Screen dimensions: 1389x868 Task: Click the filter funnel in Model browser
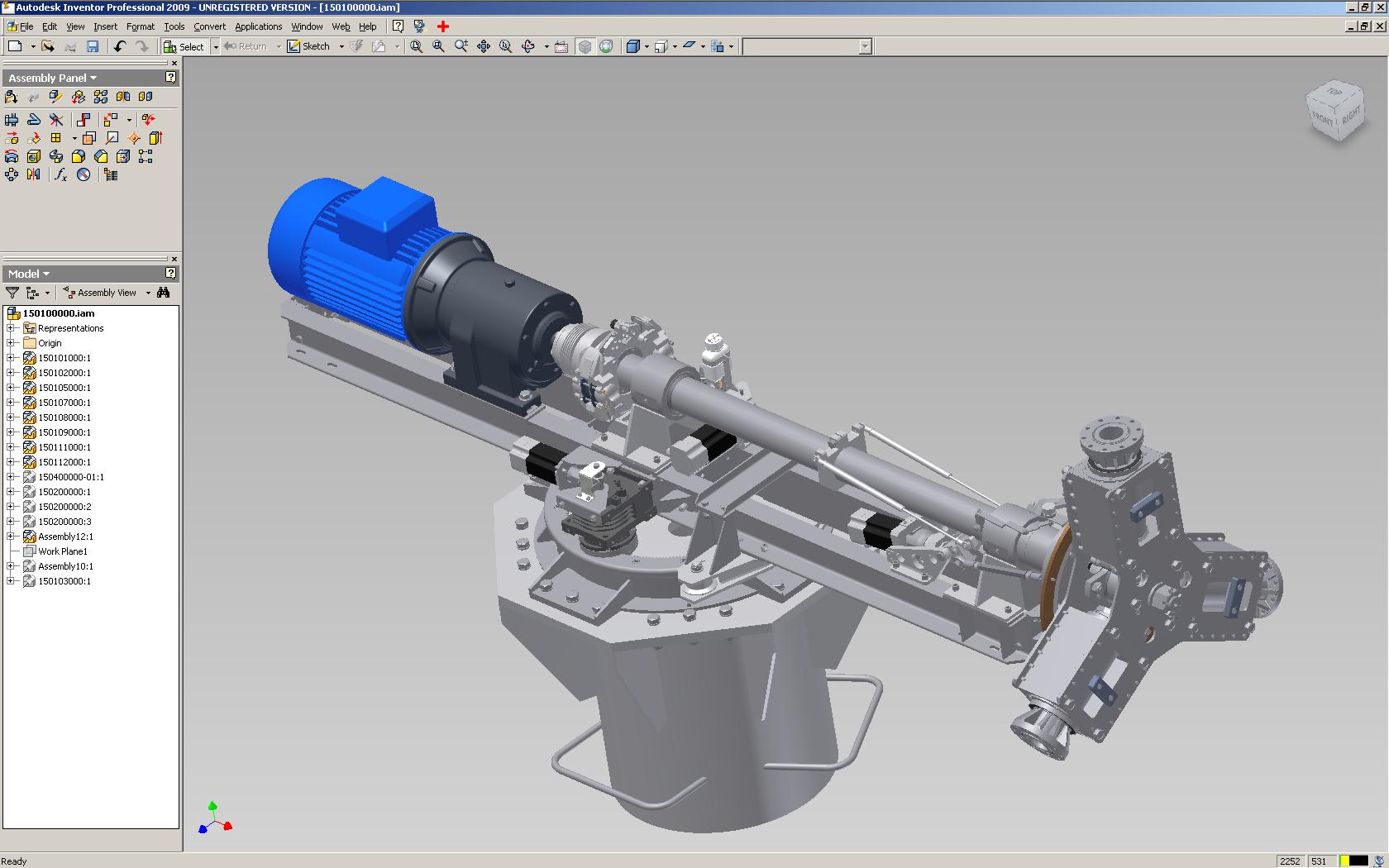point(12,293)
